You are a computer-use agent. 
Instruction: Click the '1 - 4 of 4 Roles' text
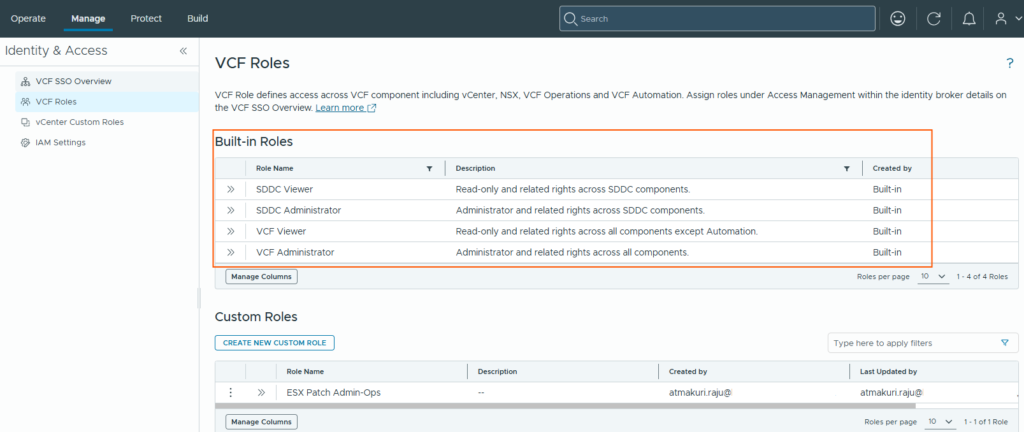(982, 277)
